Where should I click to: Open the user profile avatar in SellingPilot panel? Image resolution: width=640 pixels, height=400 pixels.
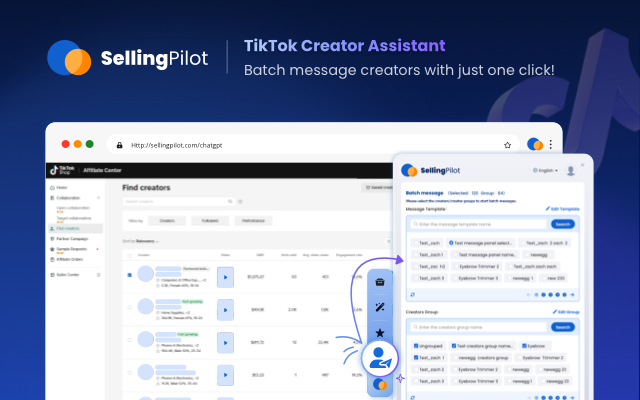click(571, 170)
